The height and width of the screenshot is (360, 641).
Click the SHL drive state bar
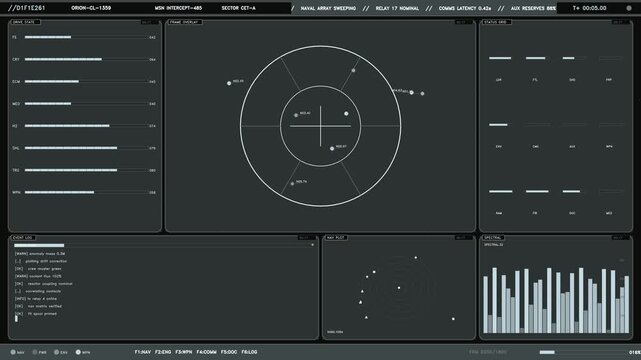pos(86,148)
